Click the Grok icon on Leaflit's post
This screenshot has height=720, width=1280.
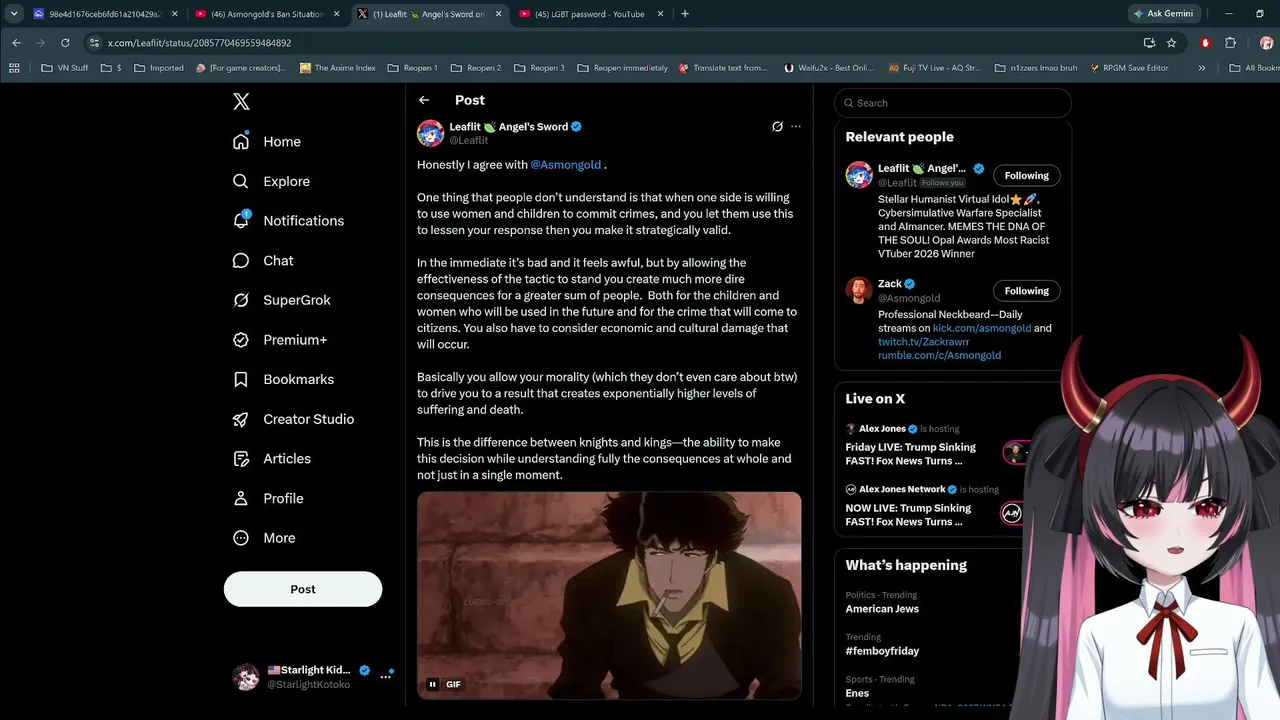[777, 127]
